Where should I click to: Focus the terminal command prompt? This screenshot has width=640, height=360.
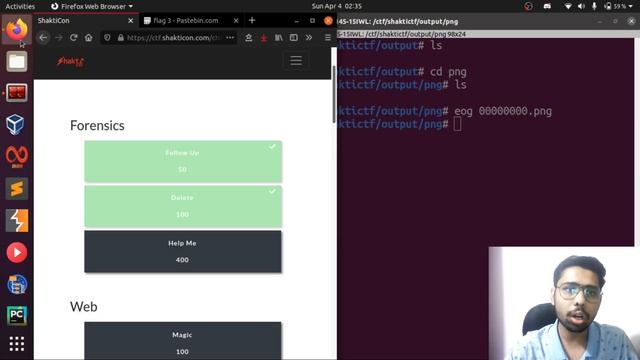point(457,124)
